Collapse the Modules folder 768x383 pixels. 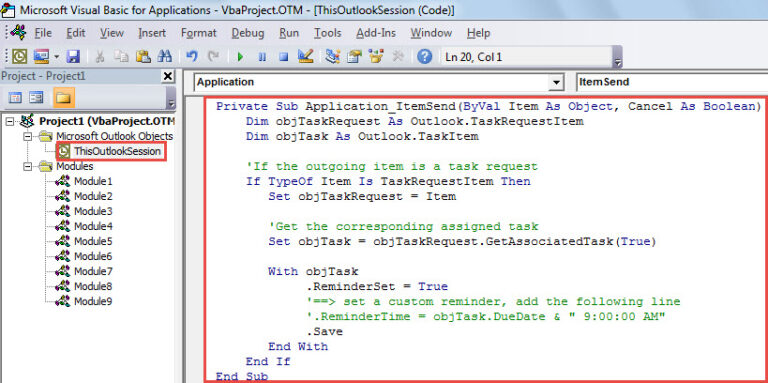pyautogui.click(x=27, y=167)
